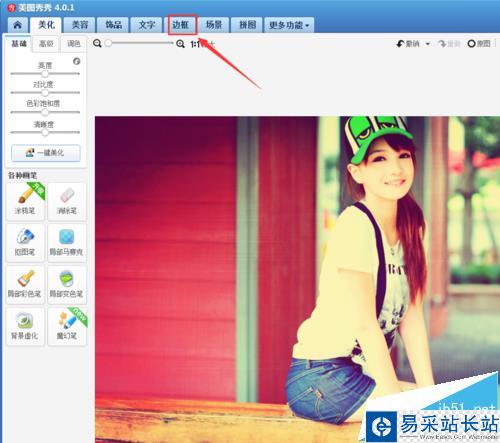Image resolution: width=500 pixels, height=443 pixels.
Task: Select the 魔幻笔 magic pen tool
Action: point(67,327)
